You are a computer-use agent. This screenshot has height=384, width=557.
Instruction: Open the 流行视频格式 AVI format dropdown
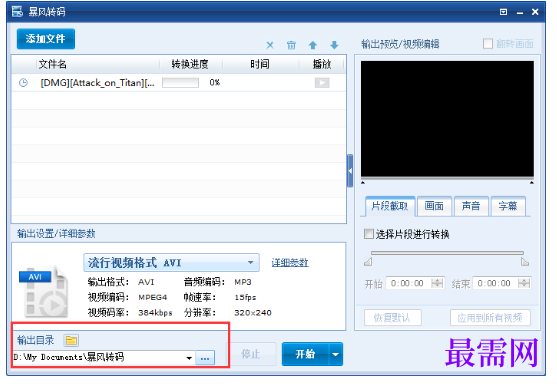171,263
